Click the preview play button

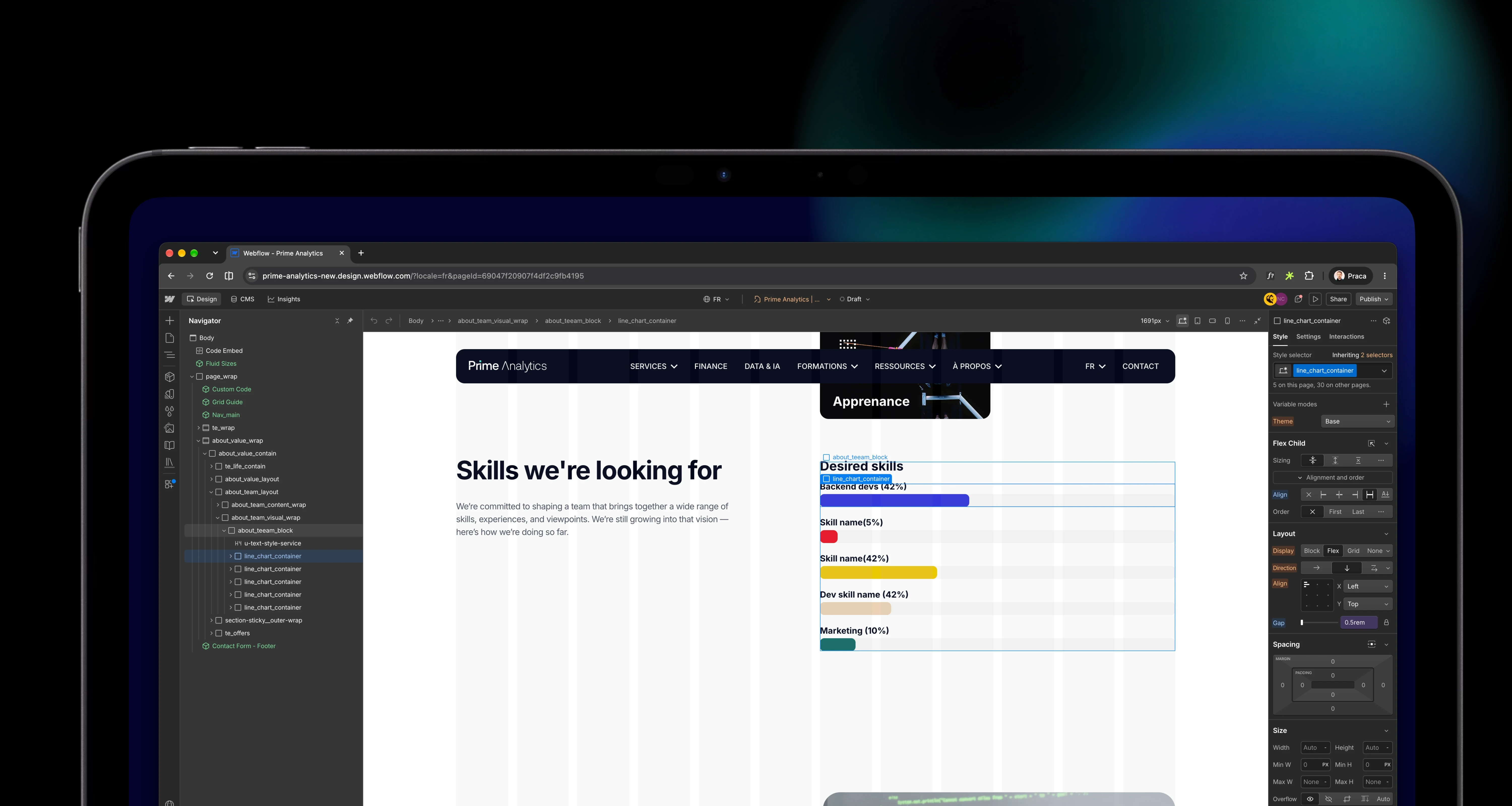1315,299
